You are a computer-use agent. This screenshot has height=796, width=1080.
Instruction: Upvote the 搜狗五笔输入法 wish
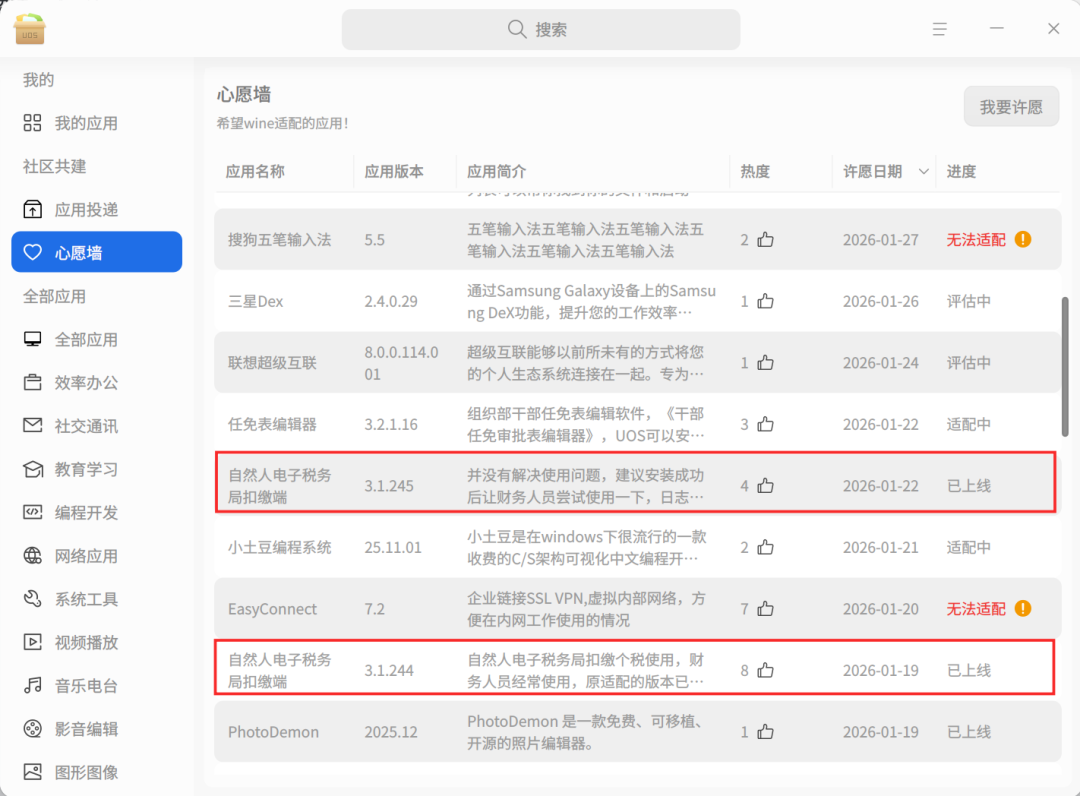[x=764, y=239]
